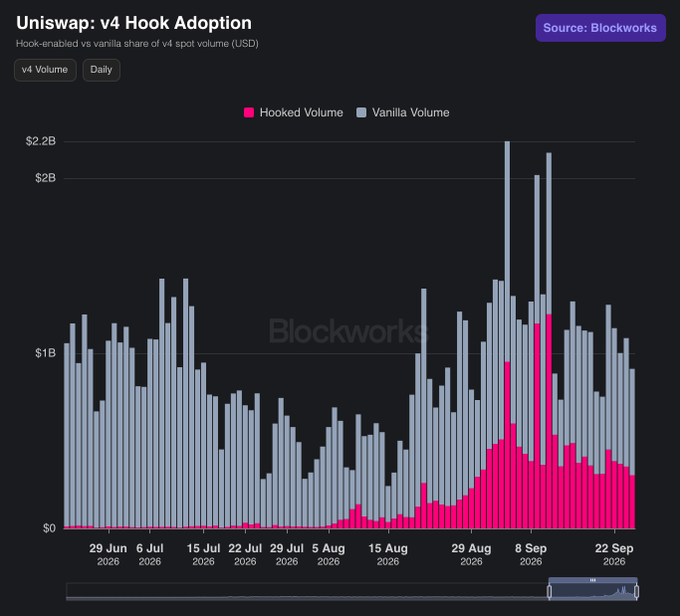The width and height of the screenshot is (680, 616).
Task: Click the Hook-enabled vs vanilla subtitle text
Action: pos(137,44)
